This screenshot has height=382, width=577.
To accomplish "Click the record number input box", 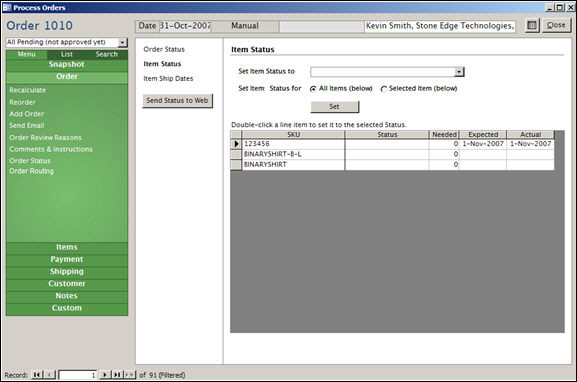I will coord(78,375).
